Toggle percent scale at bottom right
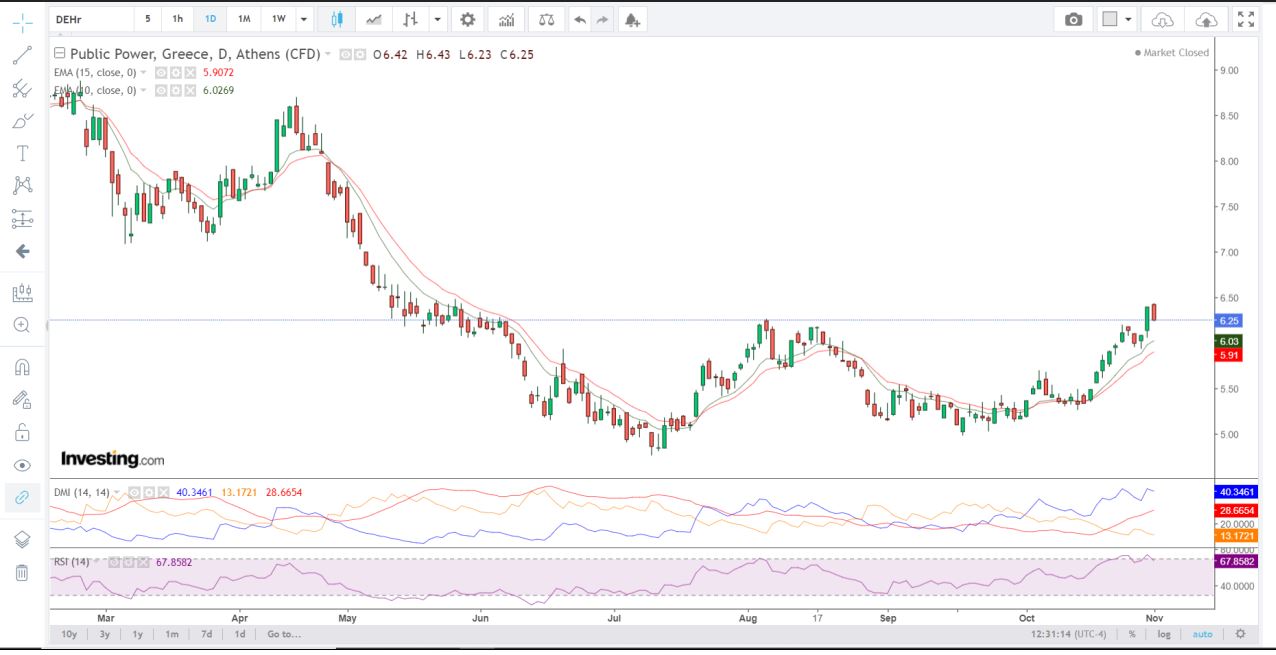Image resolution: width=1276 pixels, height=655 pixels. pyautogui.click(x=1132, y=634)
